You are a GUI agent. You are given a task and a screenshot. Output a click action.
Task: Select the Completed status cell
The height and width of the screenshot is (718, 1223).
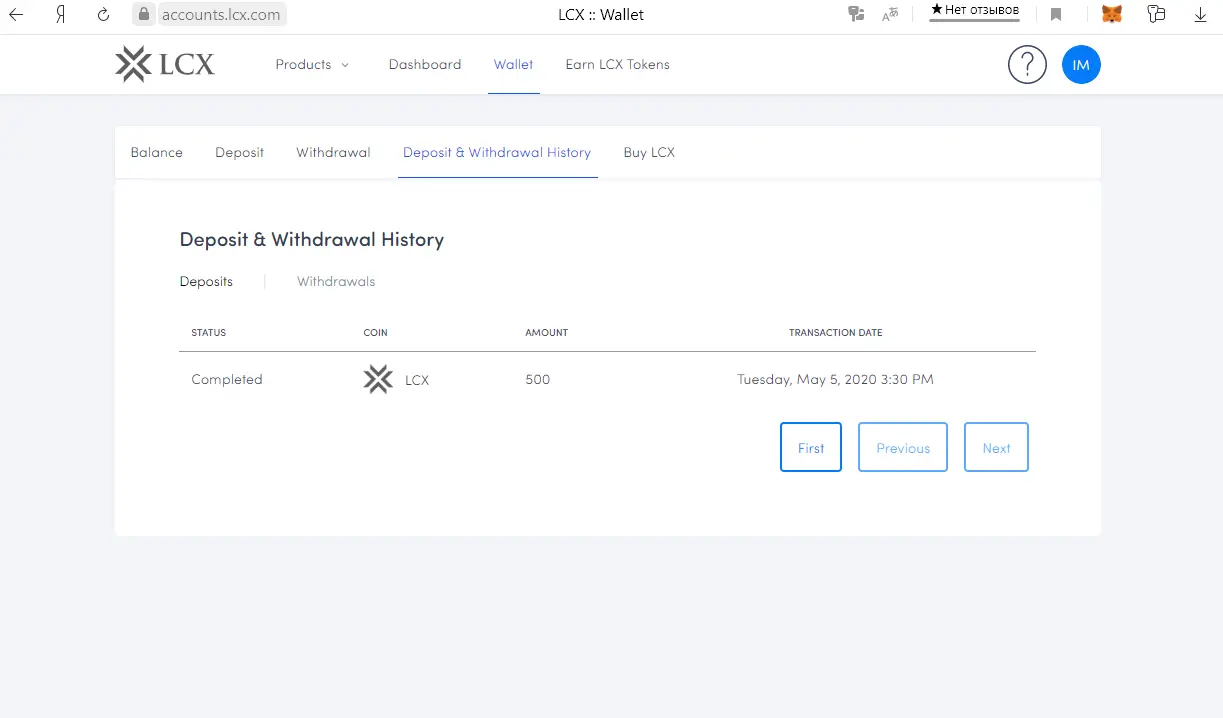[x=227, y=379]
